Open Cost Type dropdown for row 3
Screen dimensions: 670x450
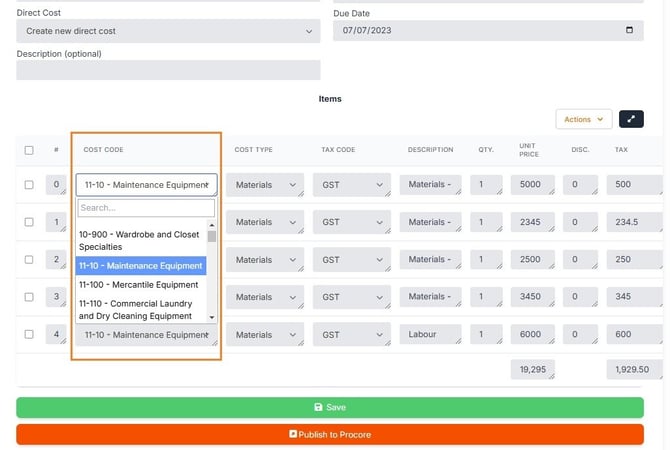coord(265,297)
